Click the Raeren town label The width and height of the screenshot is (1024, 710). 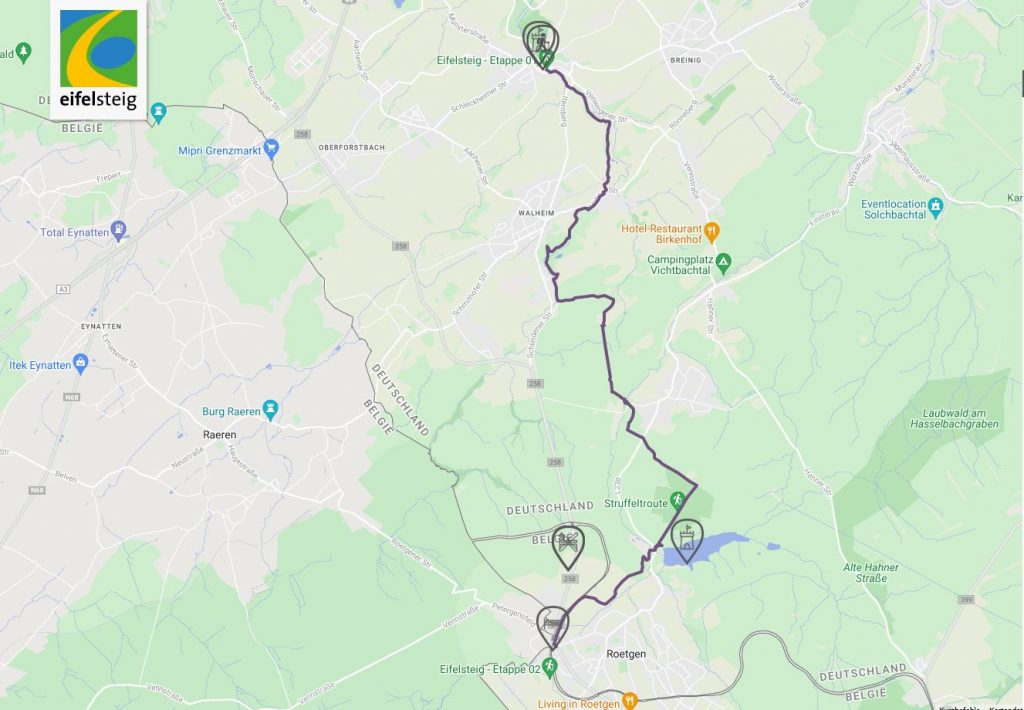(219, 434)
